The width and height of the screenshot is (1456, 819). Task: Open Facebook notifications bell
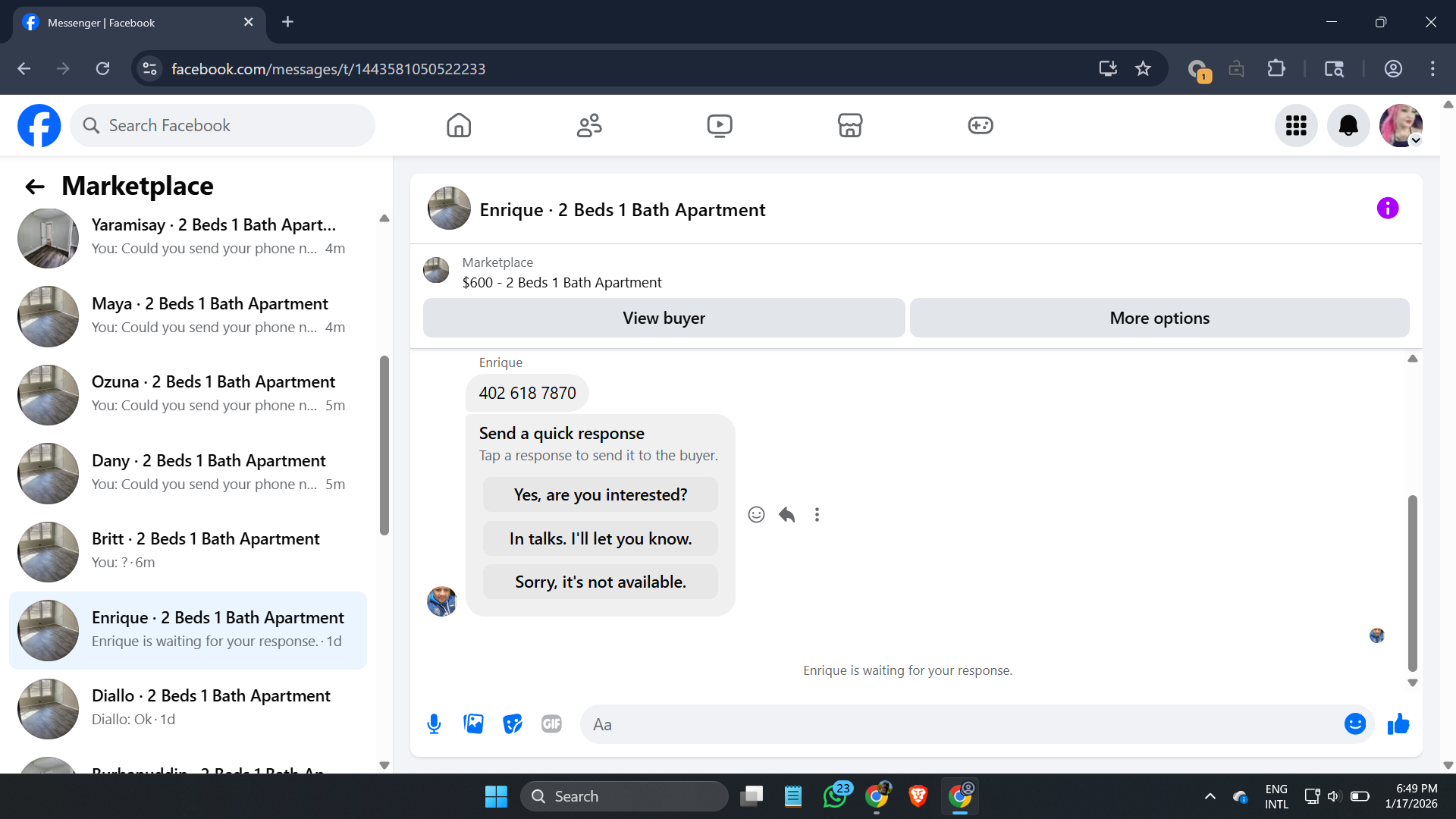coord(1348,125)
